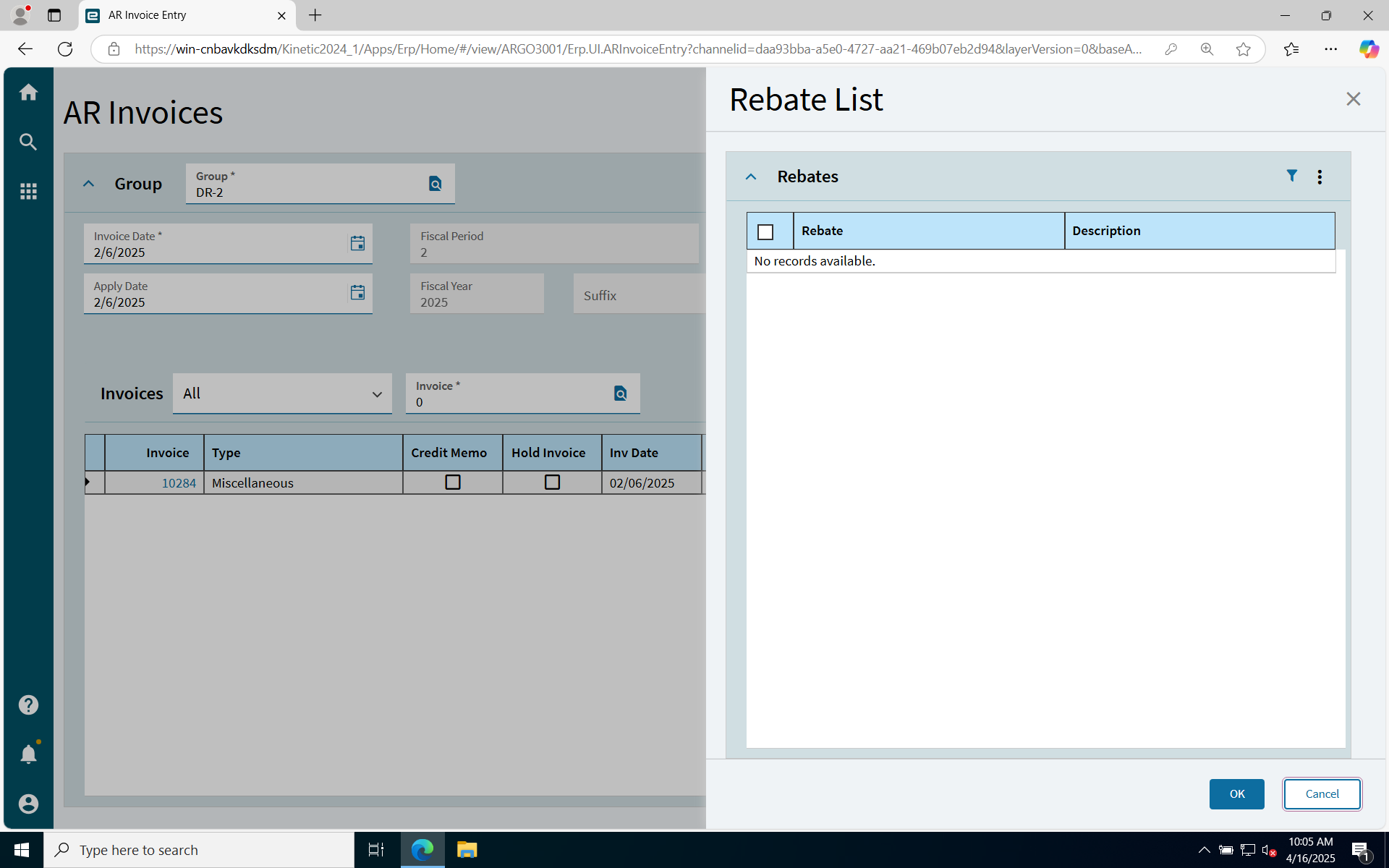The height and width of the screenshot is (868, 1389).
Task: Toggle Hold Invoice checkbox for invoice 10284
Action: (x=552, y=482)
